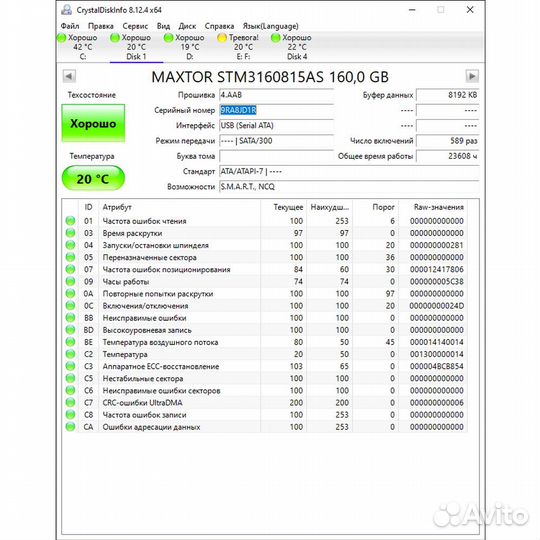Click the Буфер данных 8192 KB field

pyautogui.click(x=447, y=95)
